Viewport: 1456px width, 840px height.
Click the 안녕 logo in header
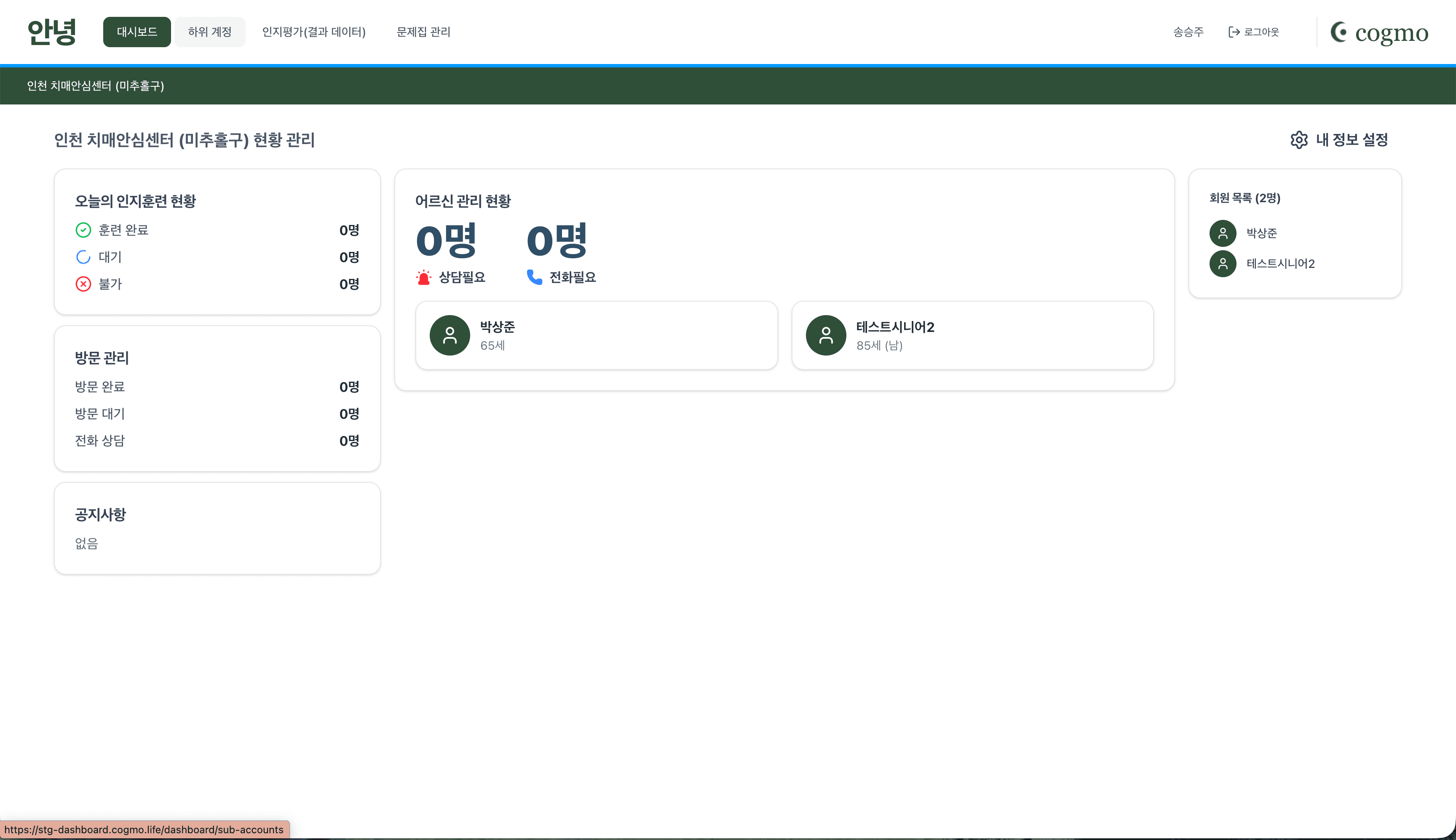point(52,32)
